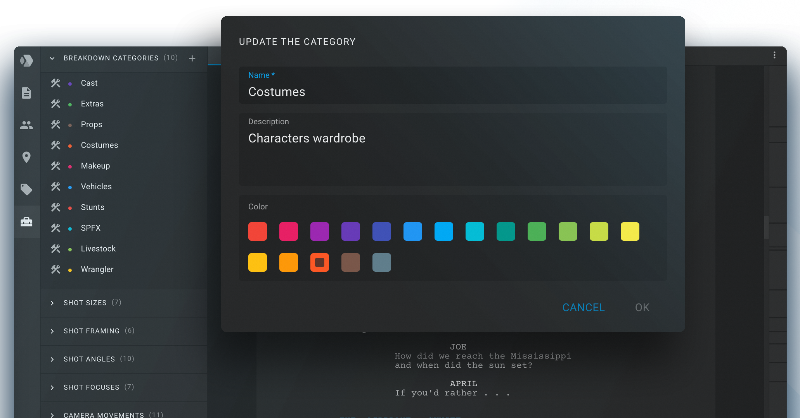Select the Wrangler category
This screenshot has width=800, height=418.
pos(96,269)
